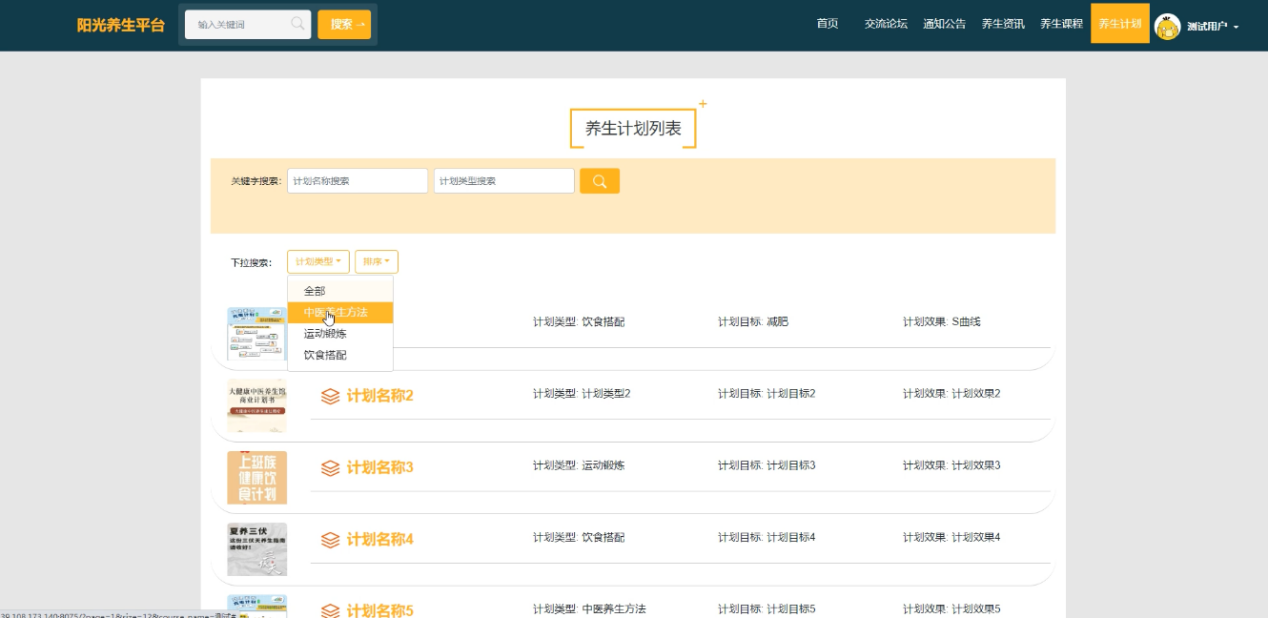
Task: Click the magnifier icon in top search box
Action: pos(297,24)
